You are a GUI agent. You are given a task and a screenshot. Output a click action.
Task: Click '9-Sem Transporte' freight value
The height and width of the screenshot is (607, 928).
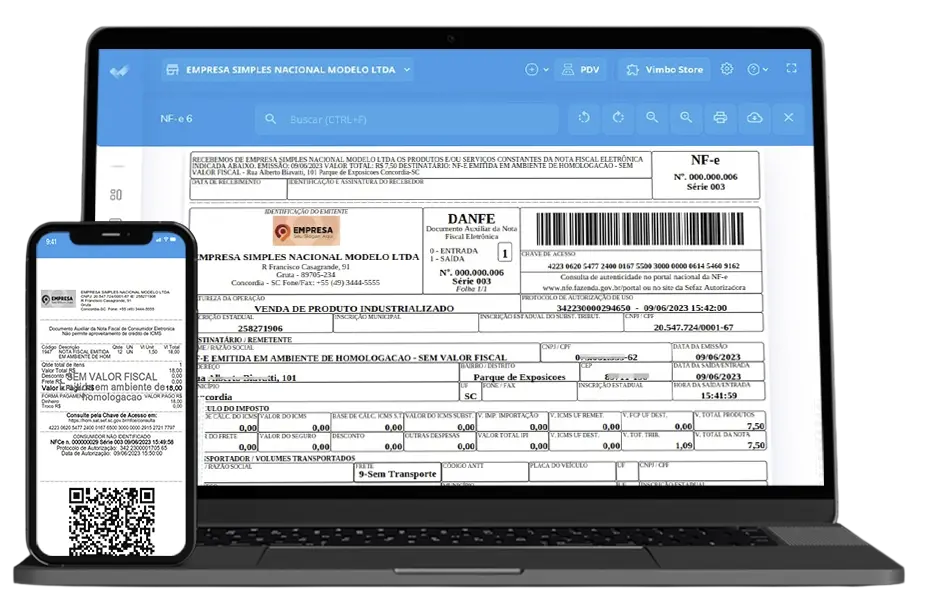point(398,474)
